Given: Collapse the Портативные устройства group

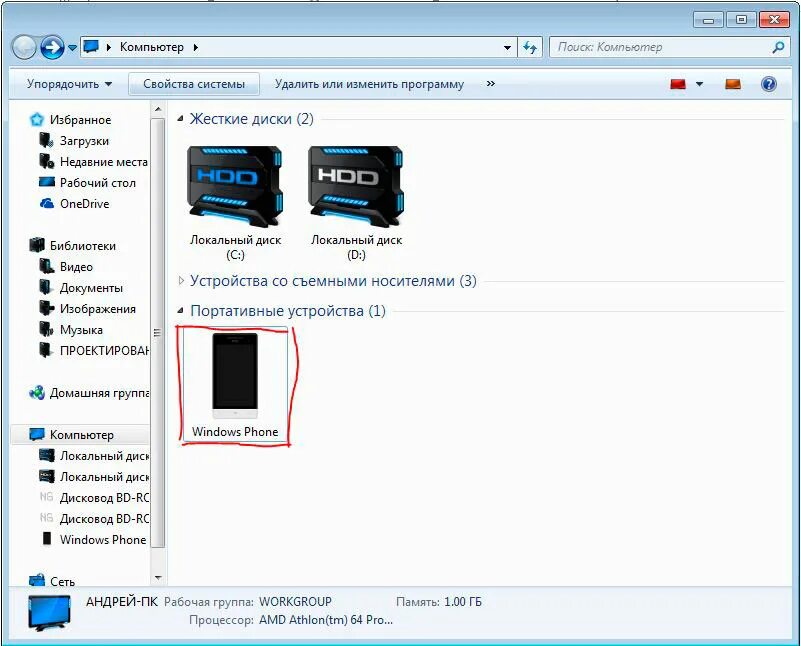Looking at the screenshot, I should 180,310.
